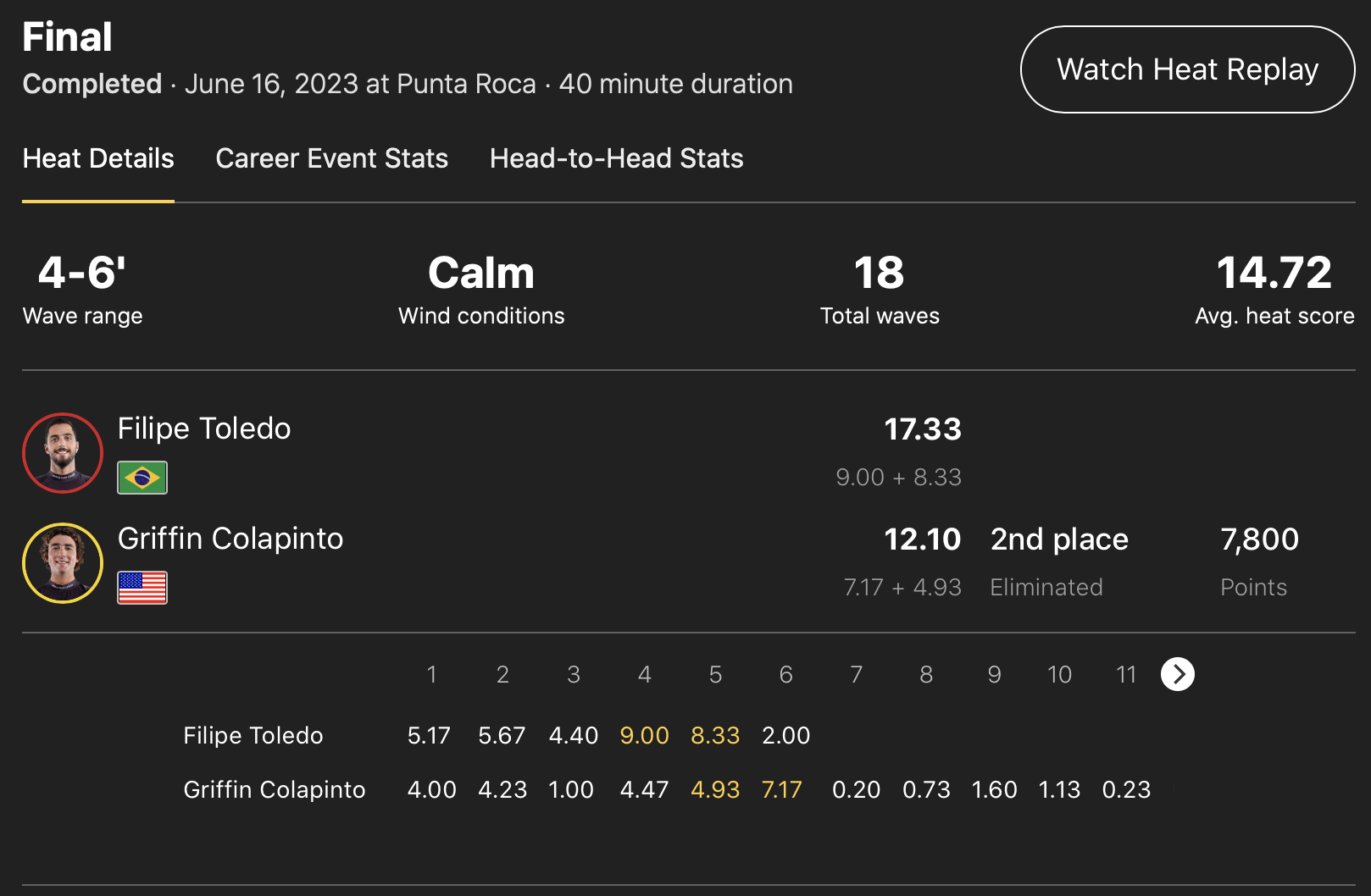The height and width of the screenshot is (896, 1371).
Task: Click Toledo's 9.00 wave score
Action: (644, 735)
